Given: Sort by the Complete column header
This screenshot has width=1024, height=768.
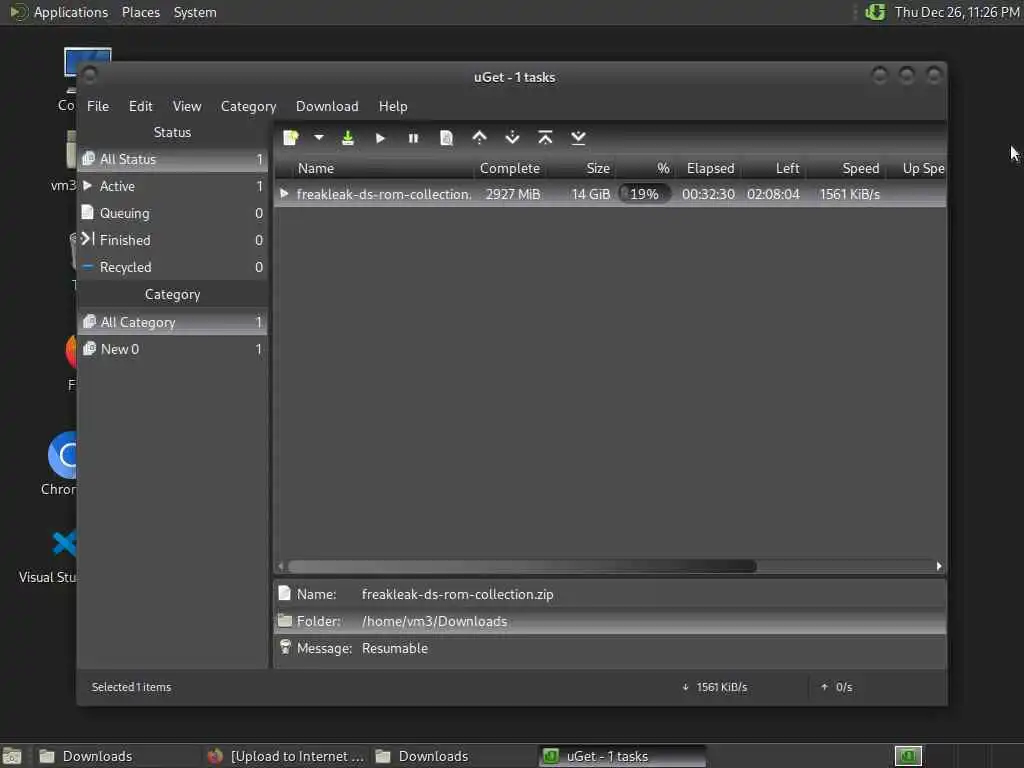Looking at the screenshot, I should (510, 168).
